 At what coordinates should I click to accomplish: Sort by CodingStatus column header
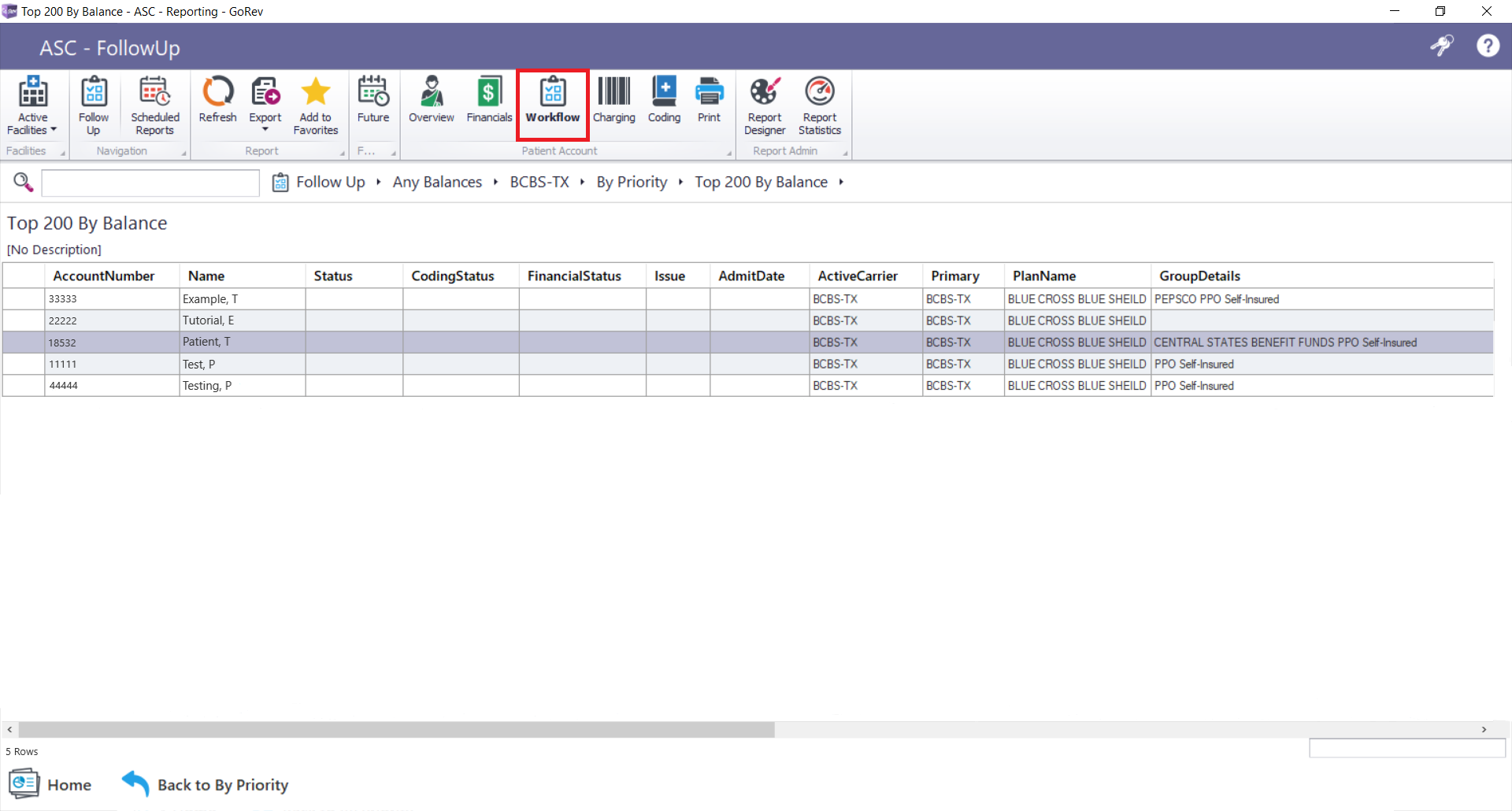[x=461, y=276]
